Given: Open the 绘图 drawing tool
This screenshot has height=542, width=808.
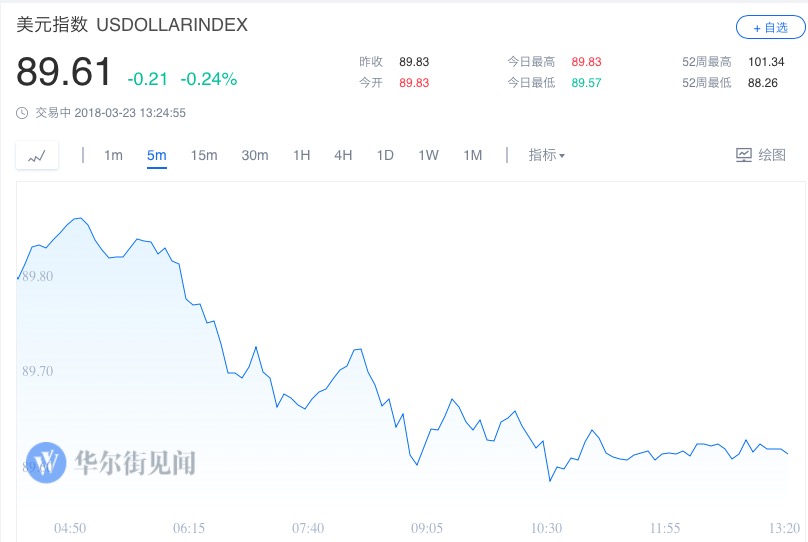Looking at the screenshot, I should pos(761,155).
